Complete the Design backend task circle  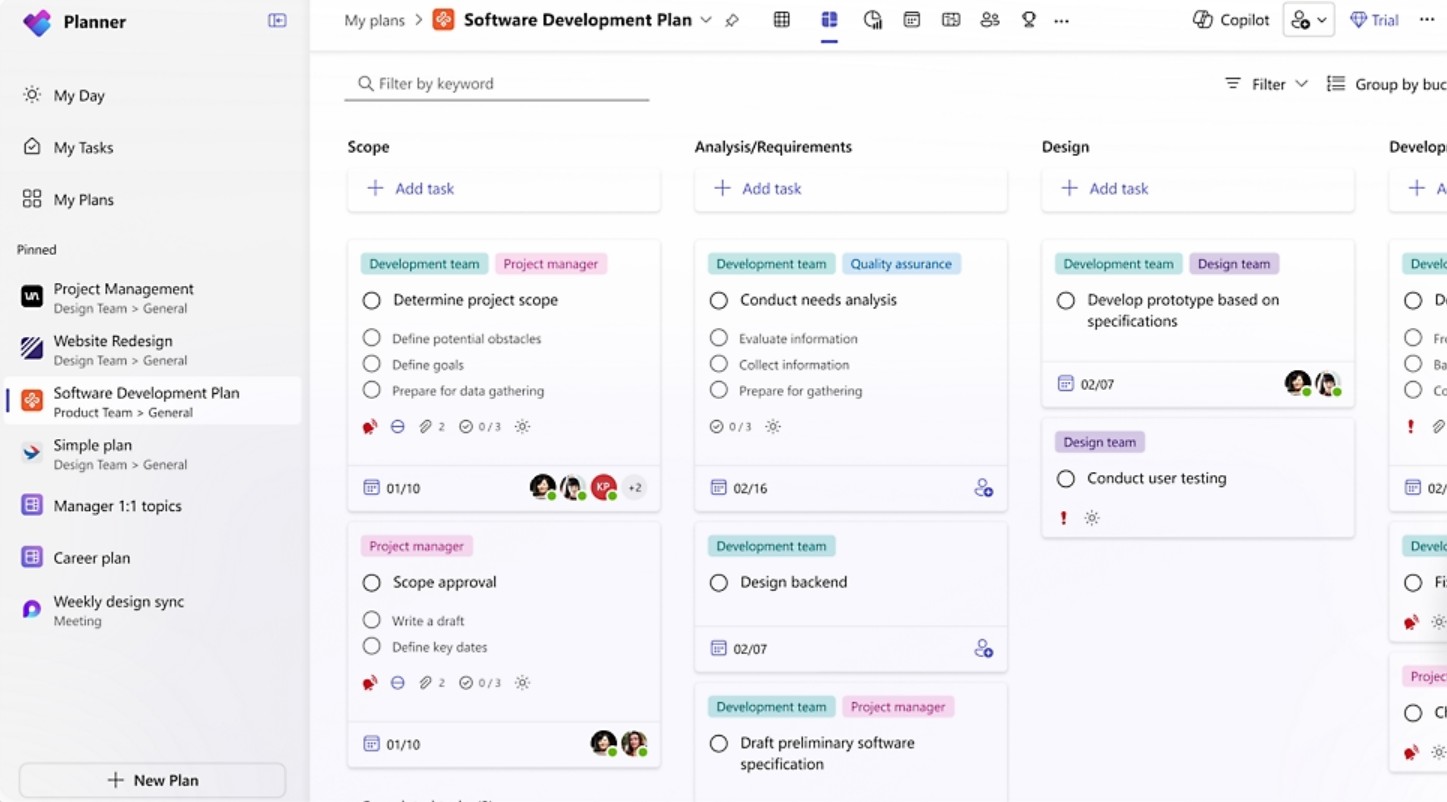(x=719, y=582)
